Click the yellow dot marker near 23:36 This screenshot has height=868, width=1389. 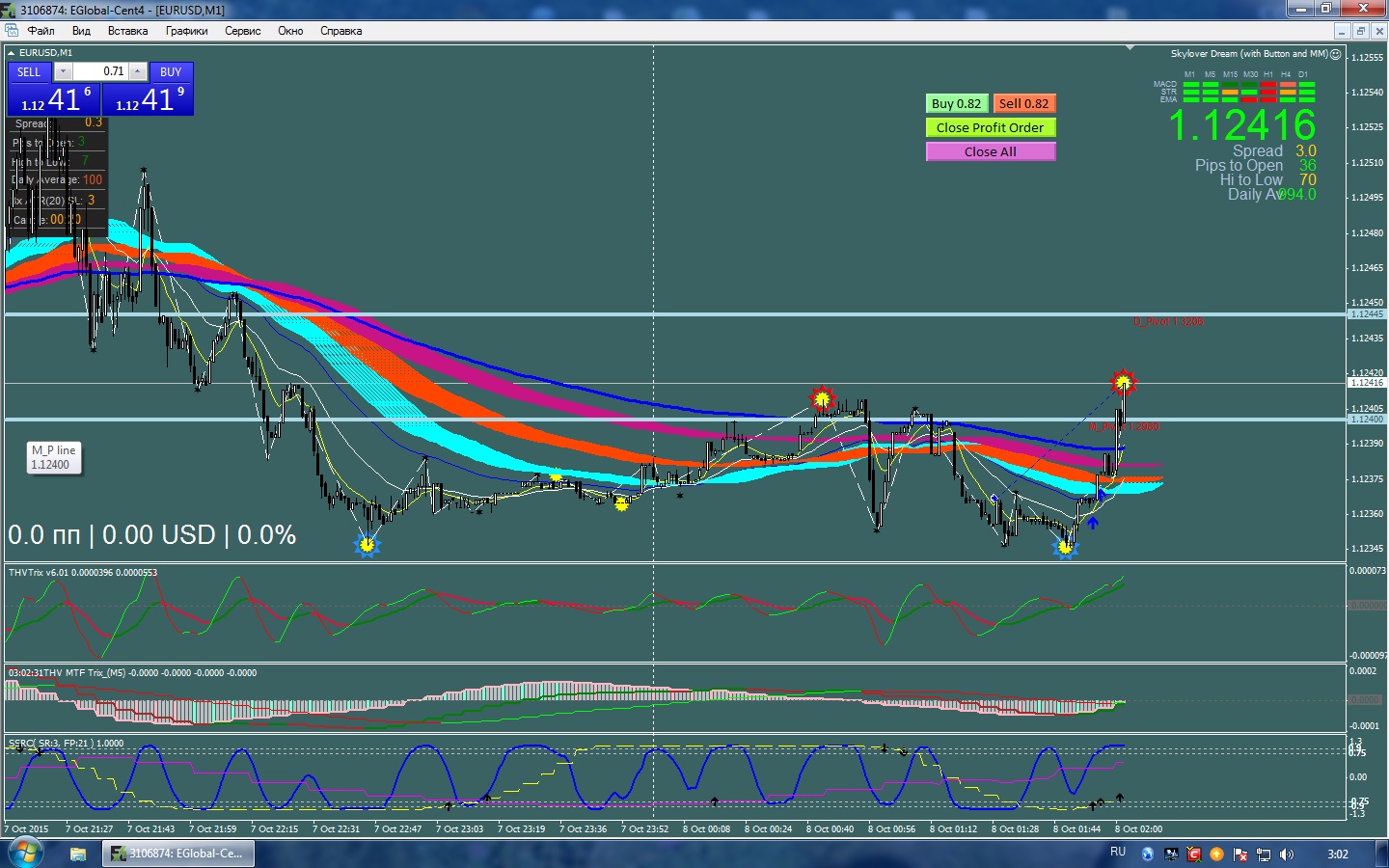click(556, 476)
